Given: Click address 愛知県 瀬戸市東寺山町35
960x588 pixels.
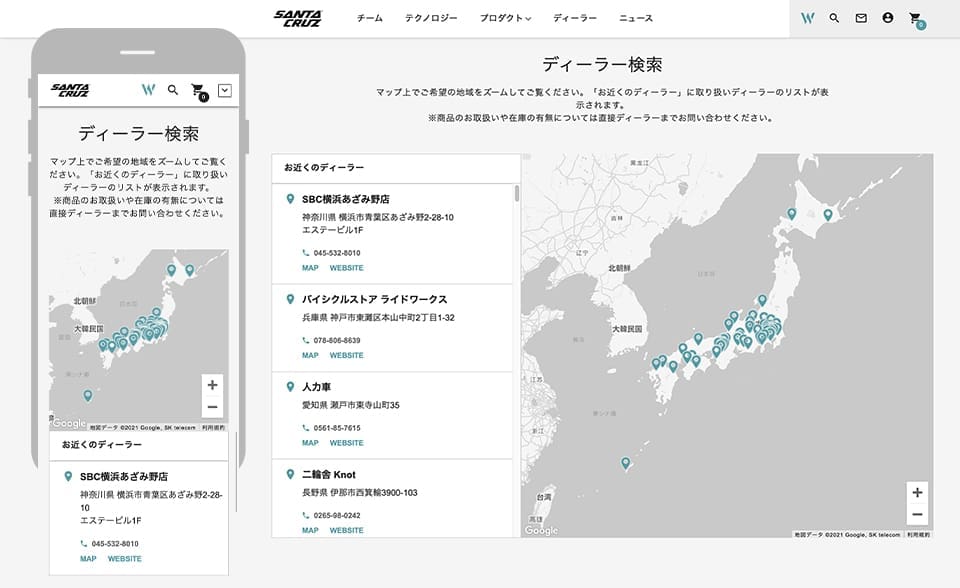Looking at the screenshot, I should click(x=351, y=405).
